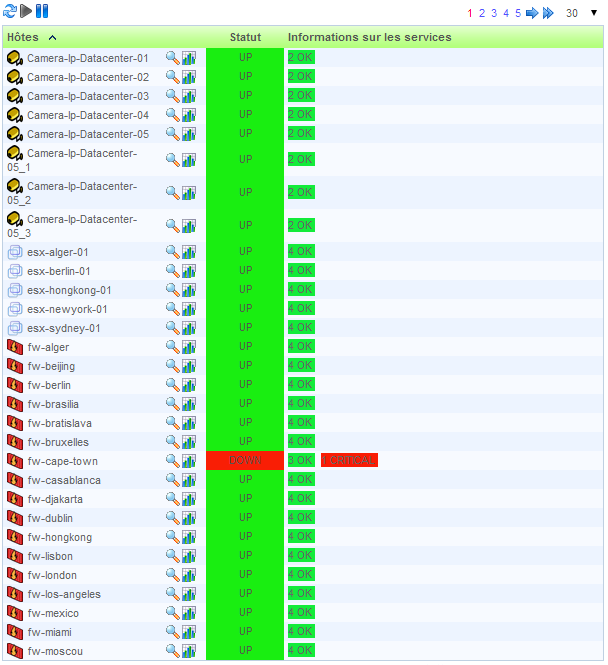Click camera icon of Camera-Ip-Datacenter-02

pyautogui.click(x=15, y=77)
